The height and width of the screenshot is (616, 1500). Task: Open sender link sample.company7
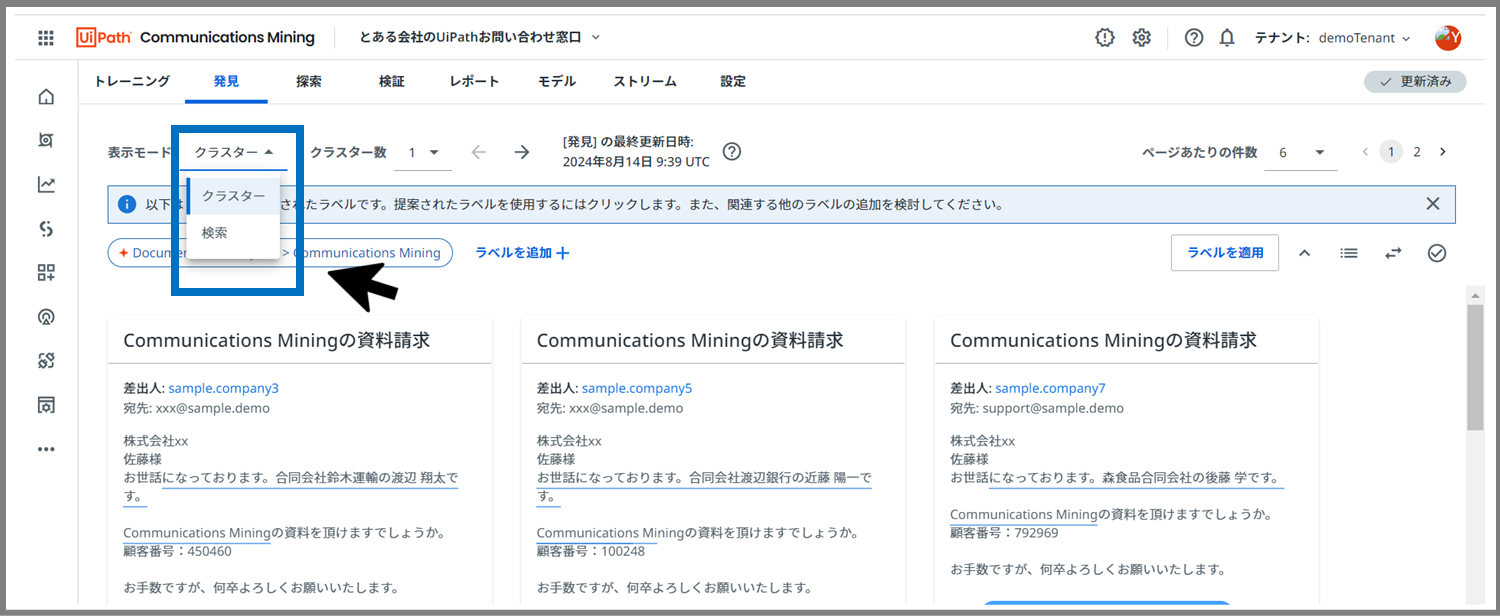(x=1050, y=388)
